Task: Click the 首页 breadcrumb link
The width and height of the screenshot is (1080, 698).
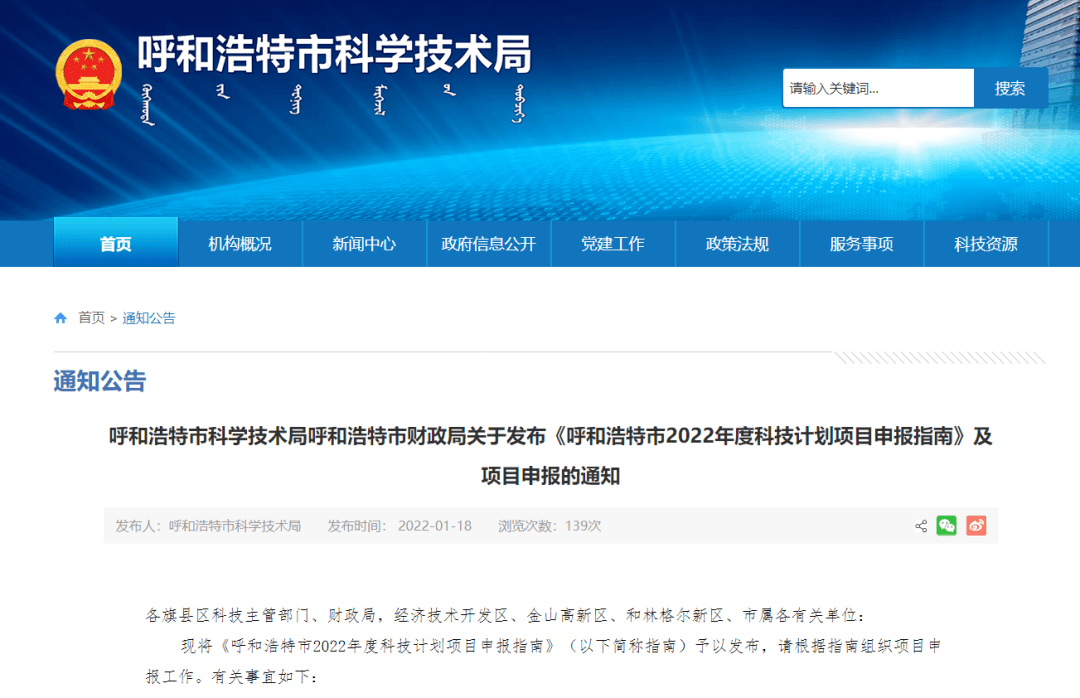Action: pos(91,318)
